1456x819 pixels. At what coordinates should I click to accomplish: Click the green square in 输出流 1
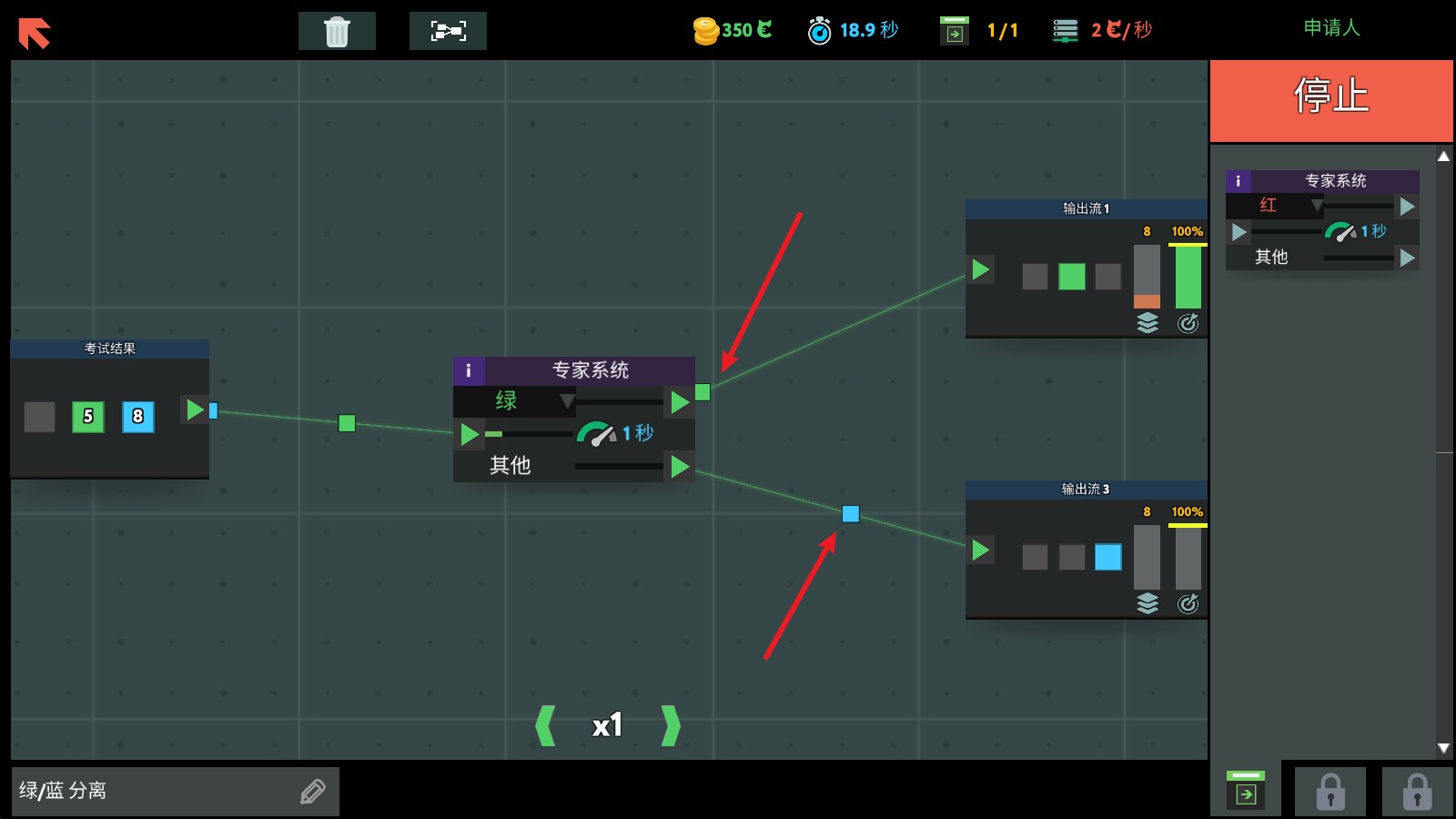click(x=1072, y=277)
